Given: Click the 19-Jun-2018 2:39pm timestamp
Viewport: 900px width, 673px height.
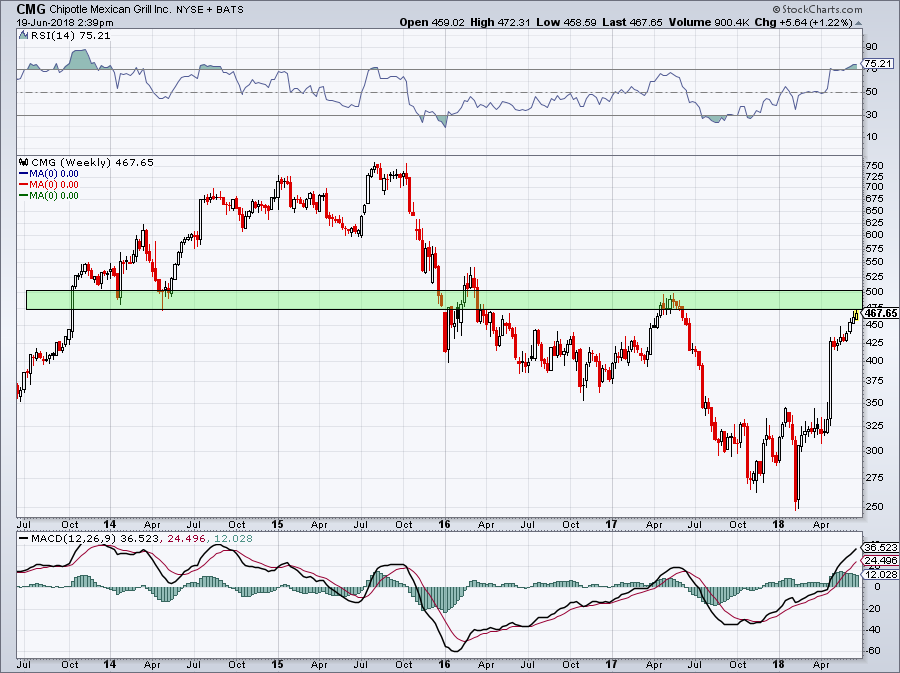Looking at the screenshot, I should pos(65,23).
